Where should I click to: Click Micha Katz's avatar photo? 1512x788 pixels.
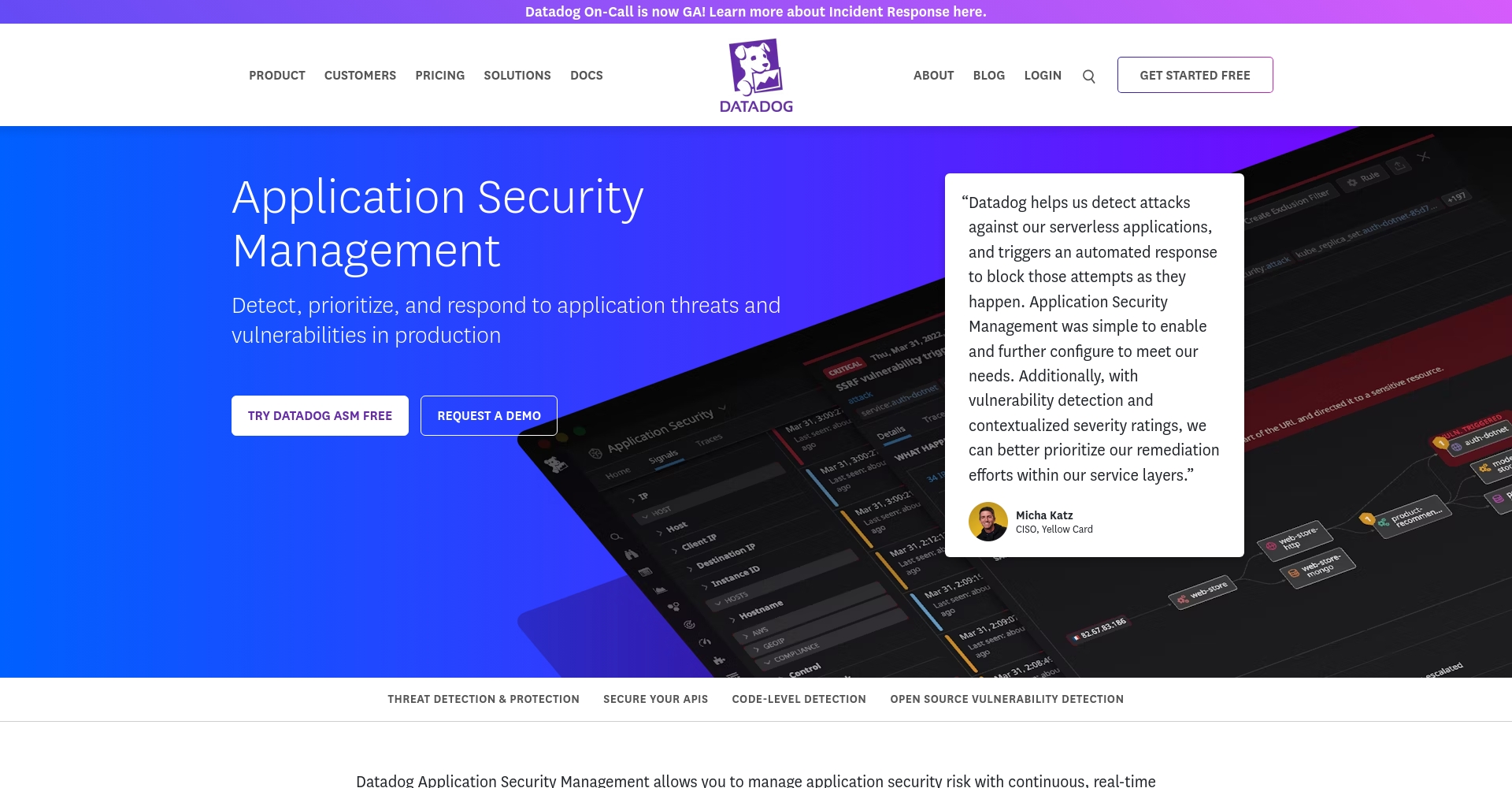[x=988, y=522]
